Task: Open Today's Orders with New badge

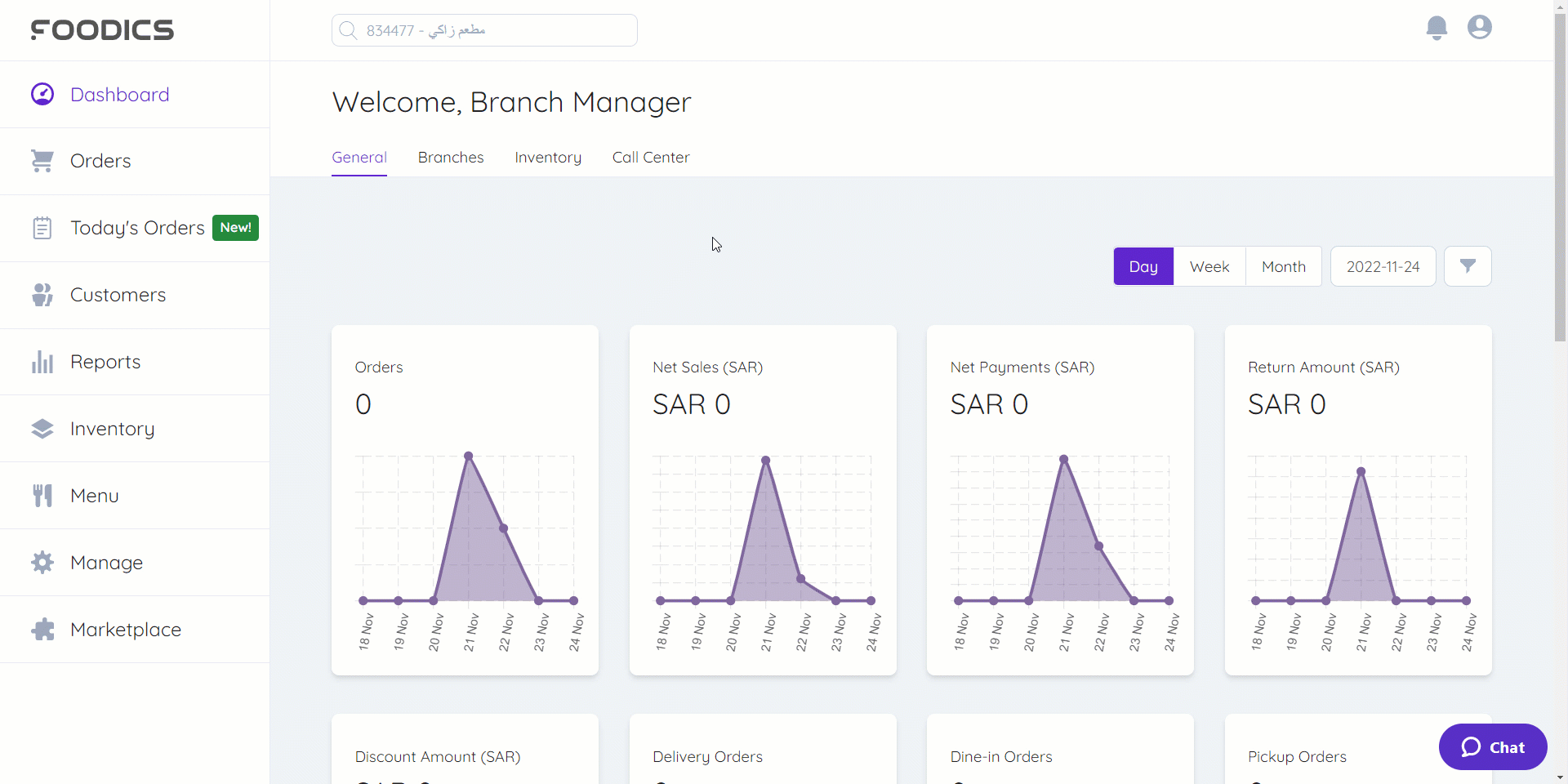Action: [x=137, y=228]
